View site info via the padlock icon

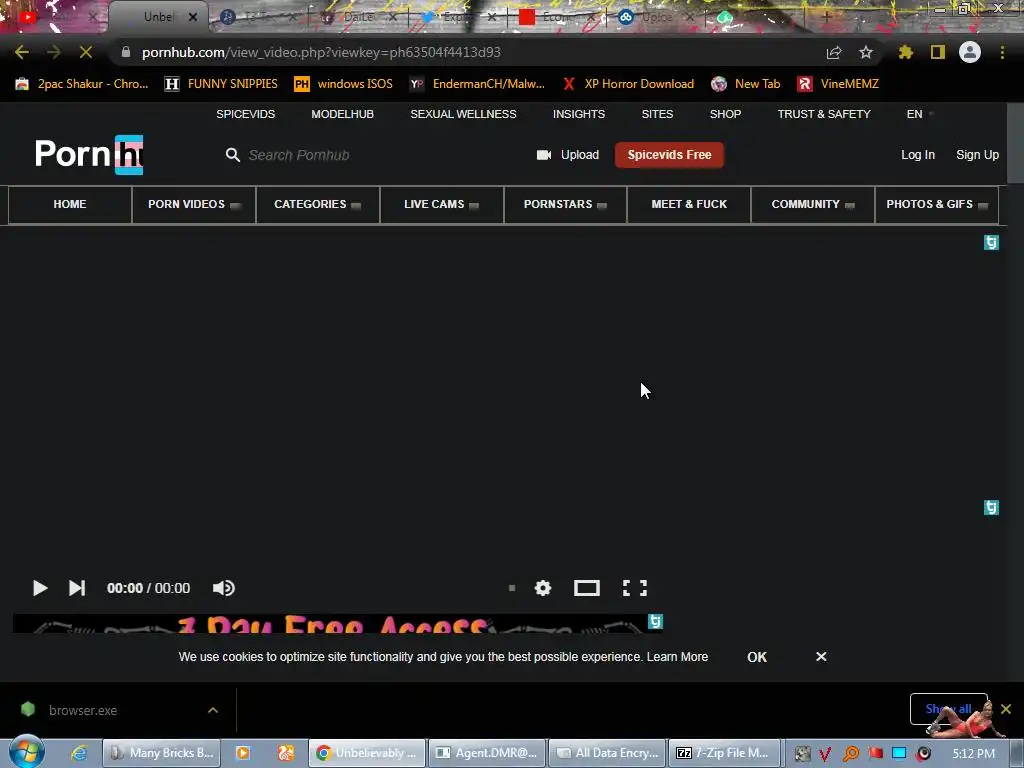[126, 52]
